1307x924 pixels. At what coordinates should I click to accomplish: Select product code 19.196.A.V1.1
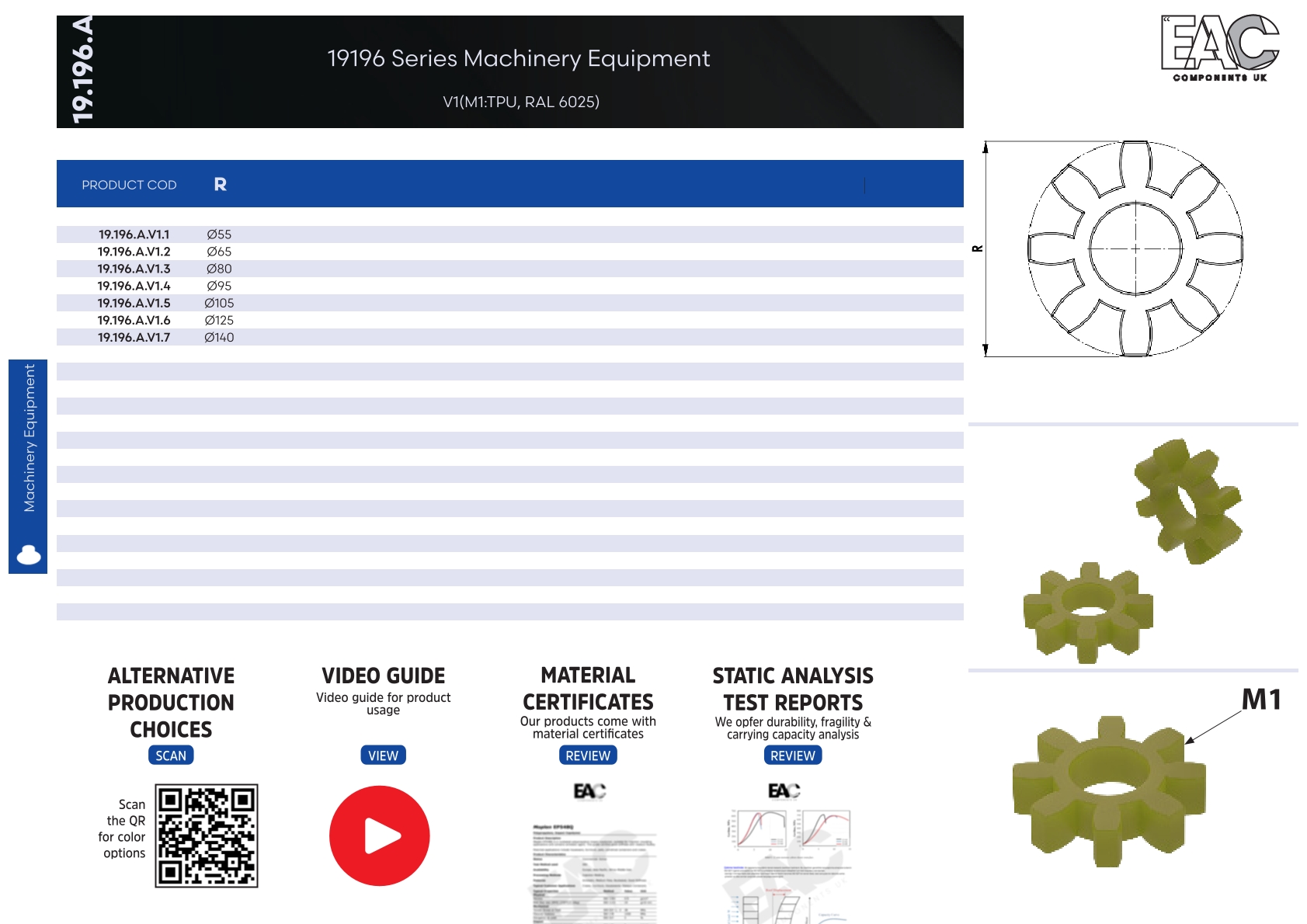134,234
